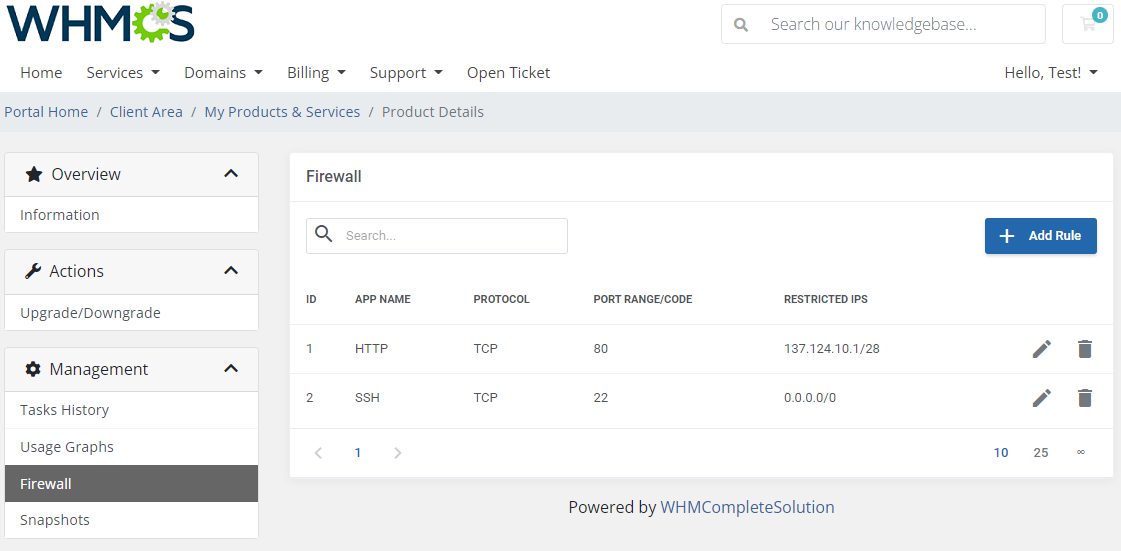This screenshot has width=1121, height=551.
Task: Open Upgrade/Downgrade in the Actions panel
Action: pyautogui.click(x=132, y=312)
